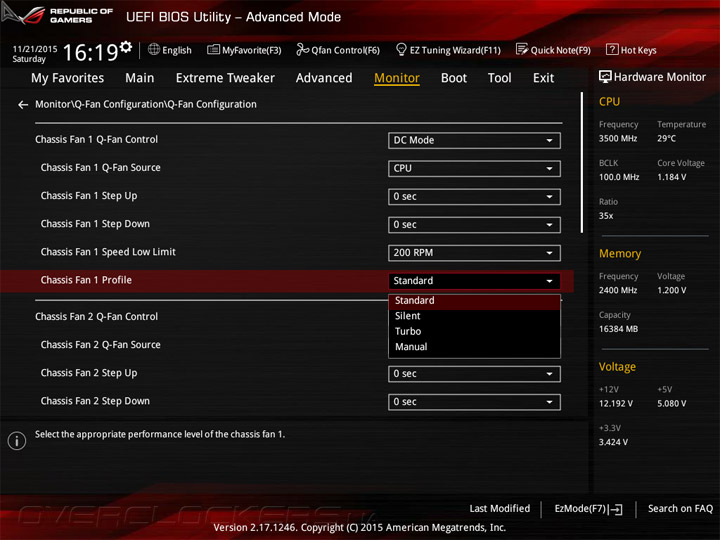This screenshot has width=720, height=540.
Task: Click the Chassis Fan 1 Q-Fan Source label
Action: click(x=101, y=168)
